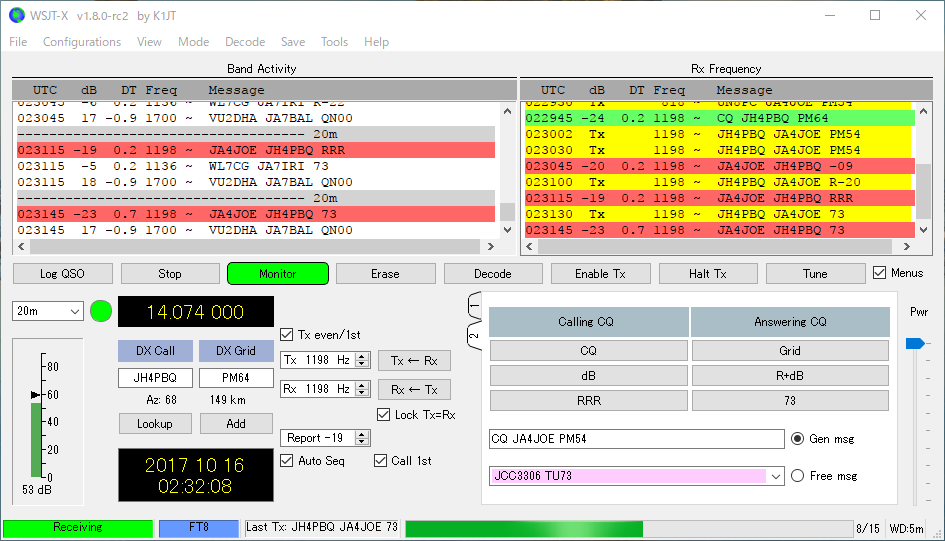
Task: Copy Rx frequency to Tx with arrow button
Action: pos(414,361)
